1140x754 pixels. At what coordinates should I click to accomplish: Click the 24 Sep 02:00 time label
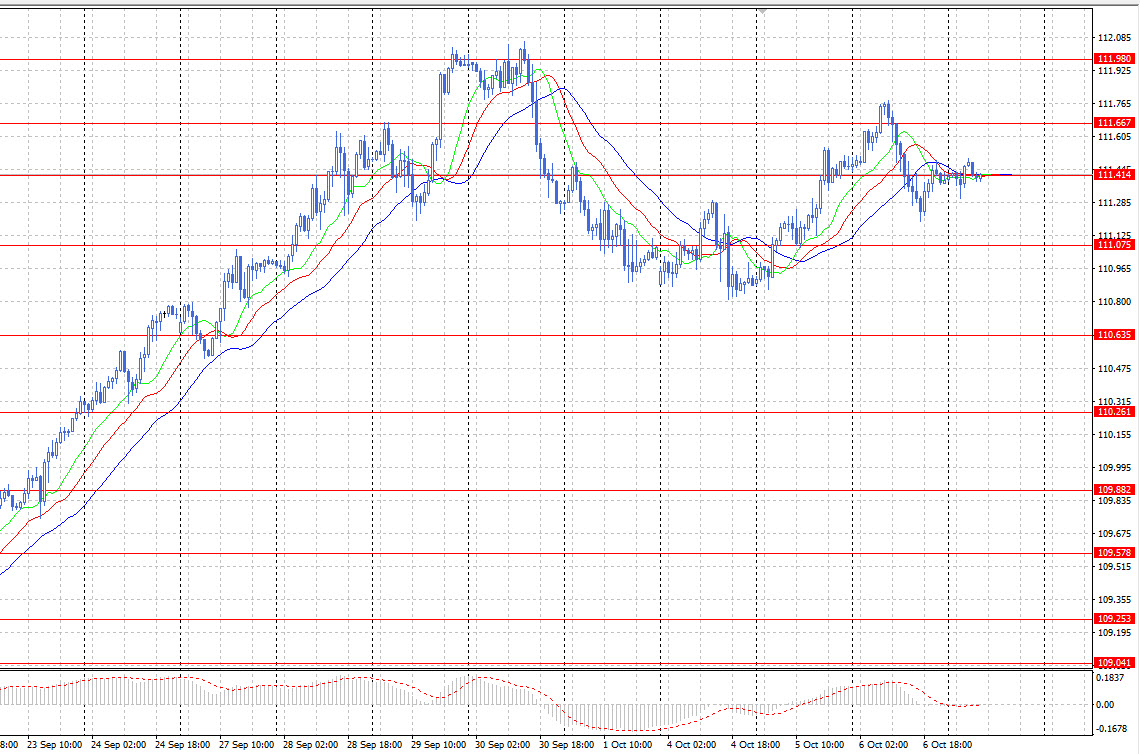pyautogui.click(x=119, y=745)
